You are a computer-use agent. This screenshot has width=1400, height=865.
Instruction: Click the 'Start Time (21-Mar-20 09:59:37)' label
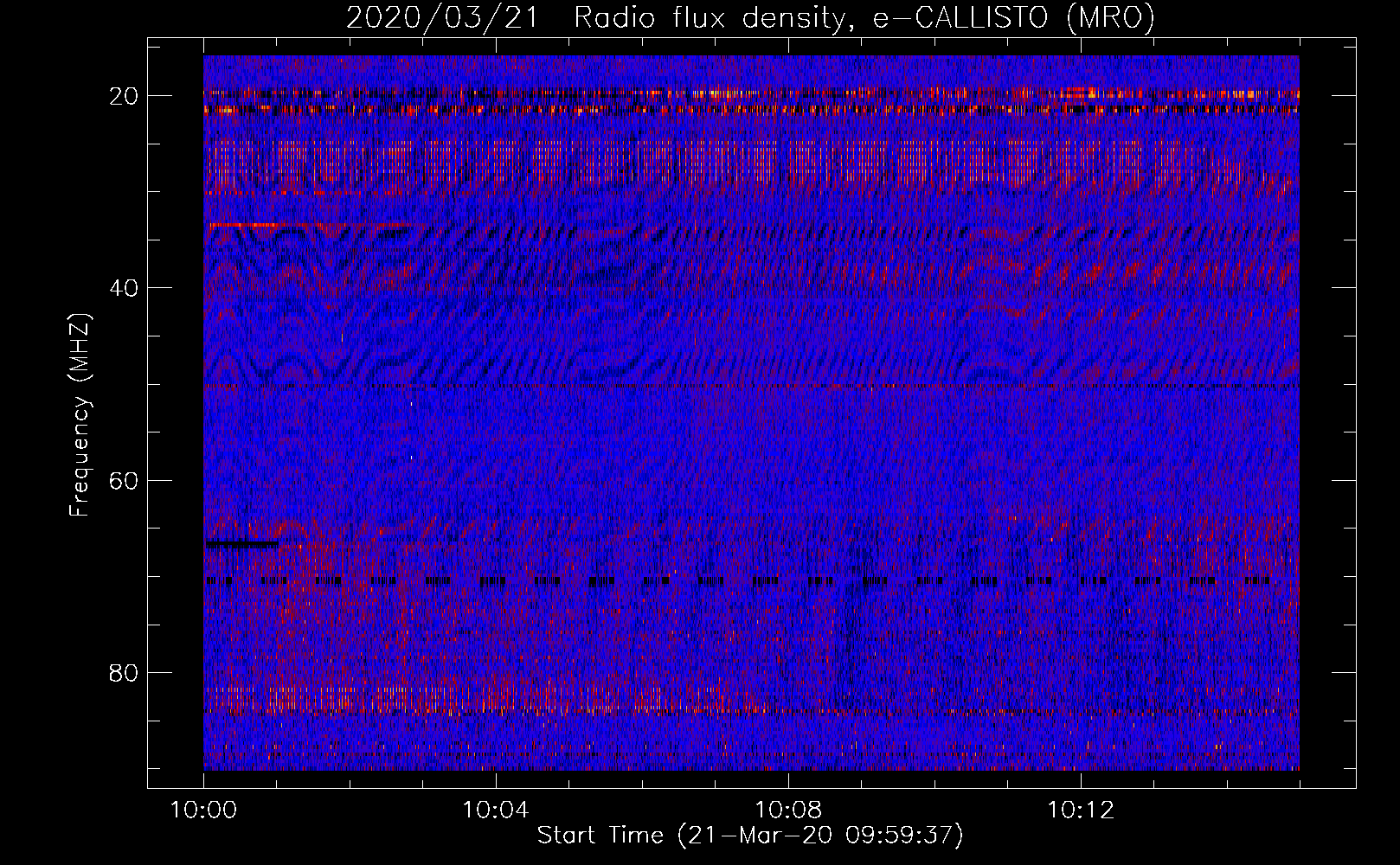(750, 836)
